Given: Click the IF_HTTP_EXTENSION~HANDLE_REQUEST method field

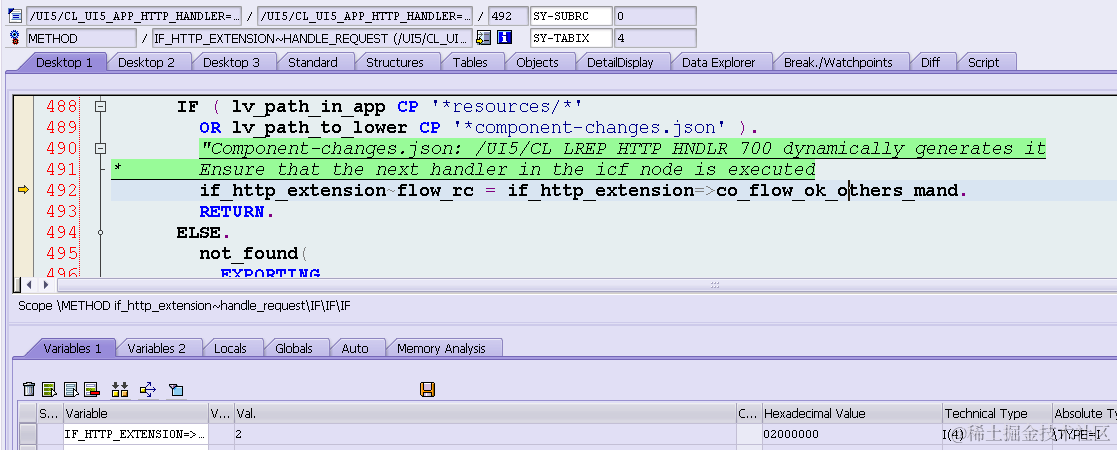Looking at the screenshot, I should click(311, 38).
